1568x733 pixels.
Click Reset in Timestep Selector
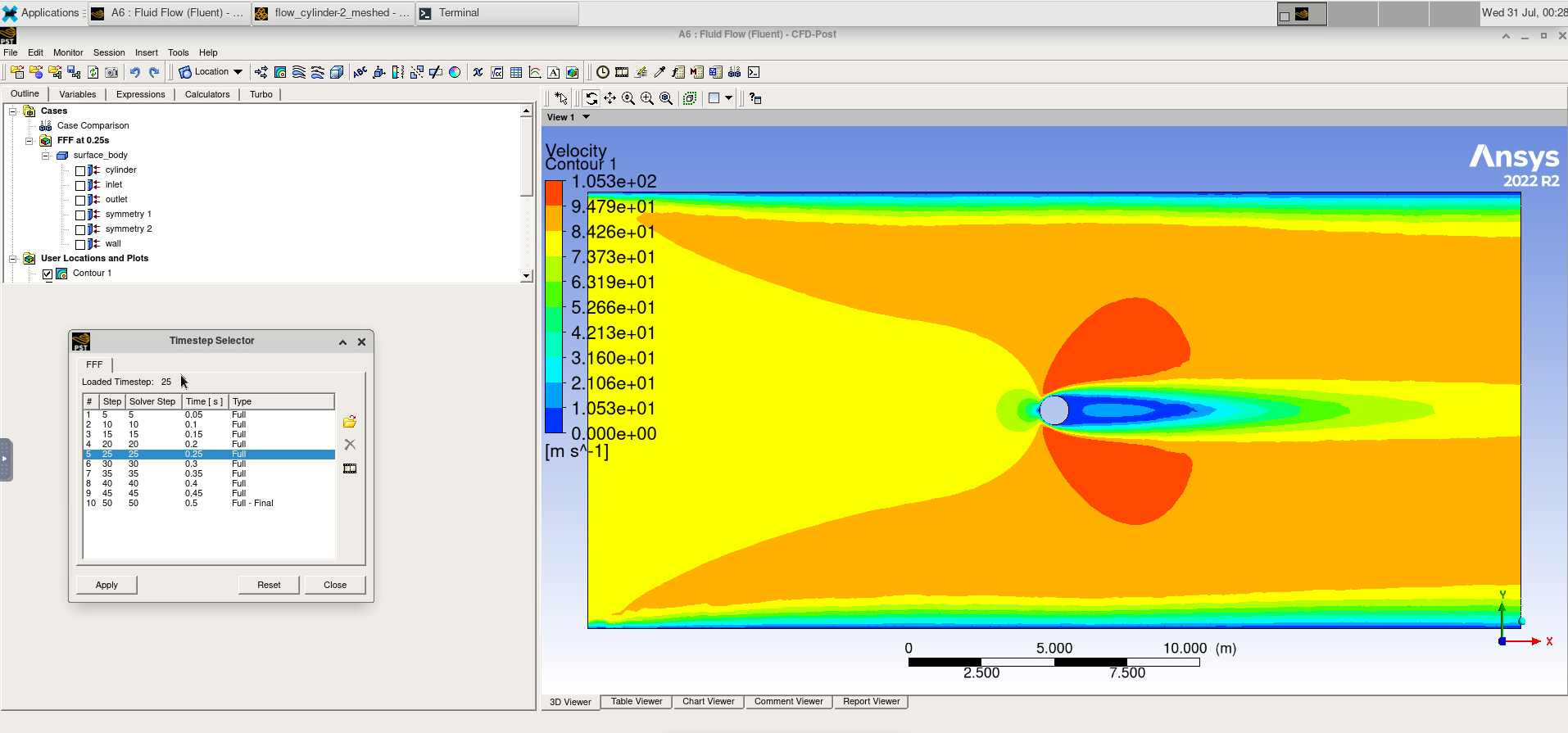(269, 585)
